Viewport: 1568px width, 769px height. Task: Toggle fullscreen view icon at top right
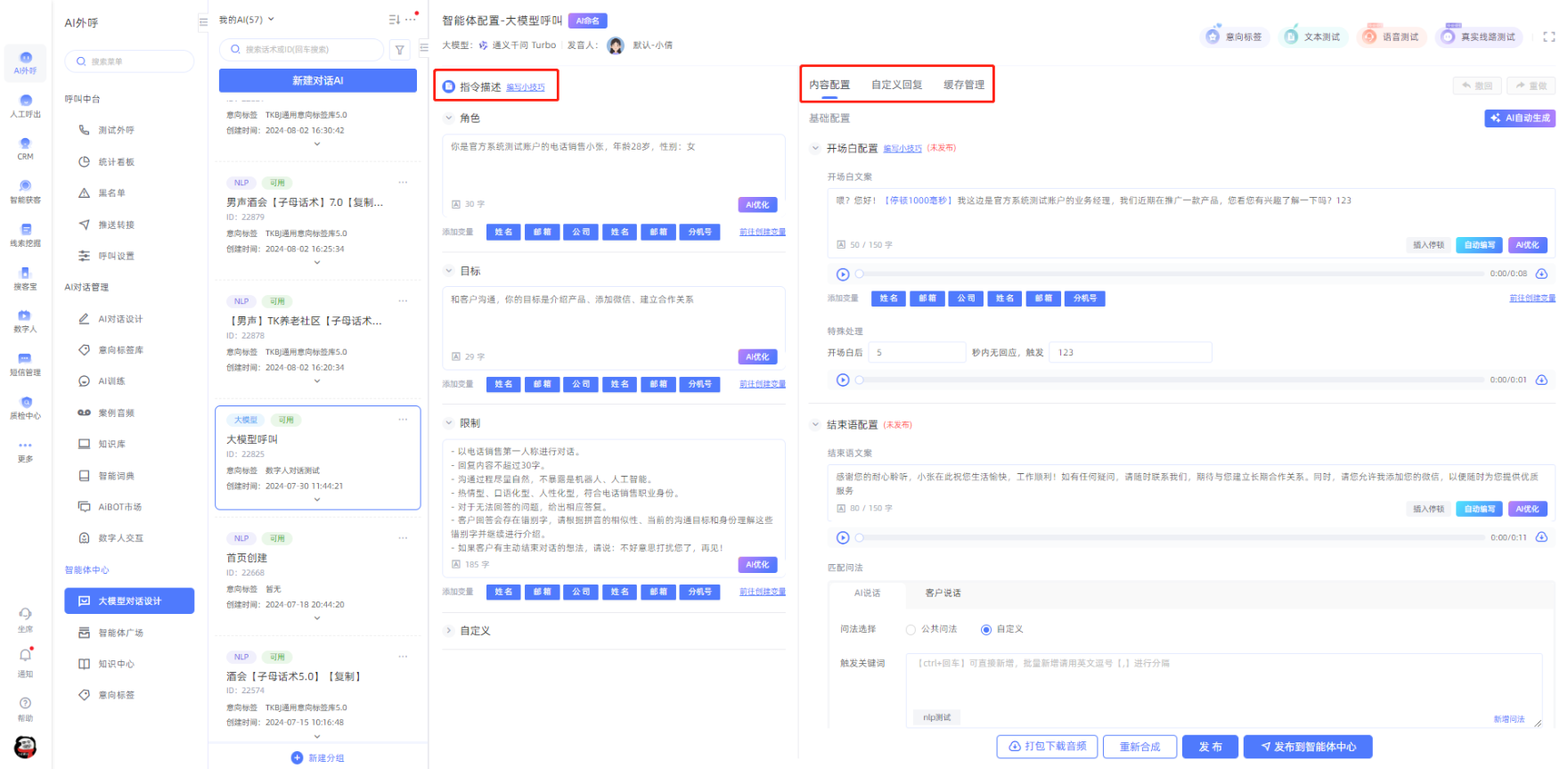[1548, 37]
